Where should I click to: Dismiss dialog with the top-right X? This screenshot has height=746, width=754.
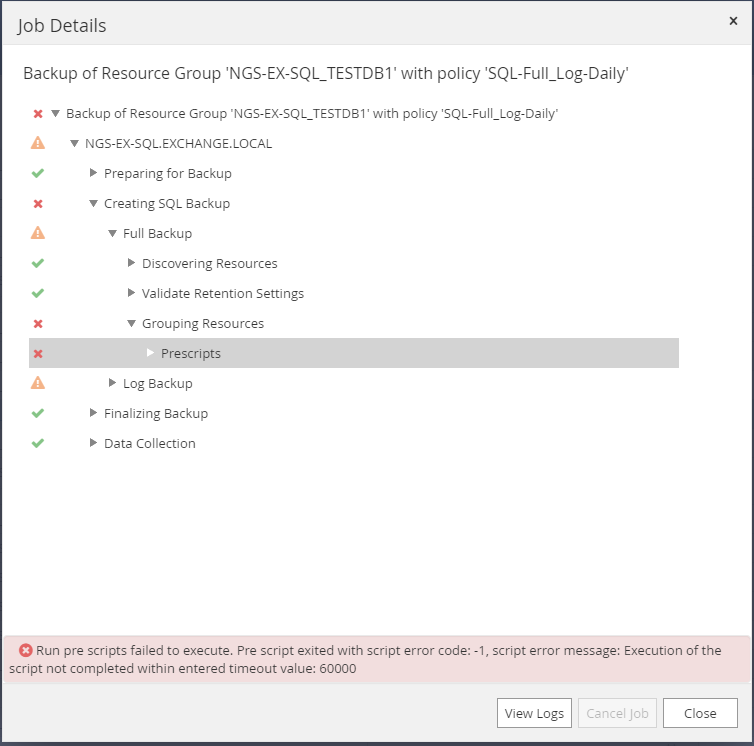click(733, 21)
